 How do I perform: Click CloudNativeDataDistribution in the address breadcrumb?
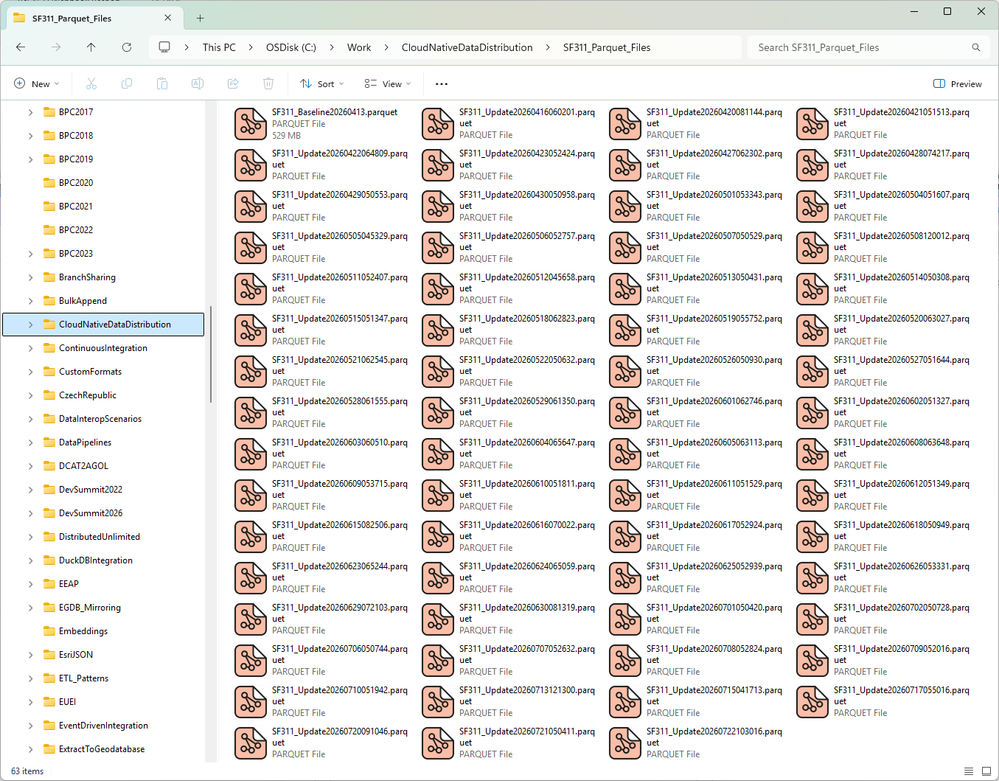click(467, 47)
